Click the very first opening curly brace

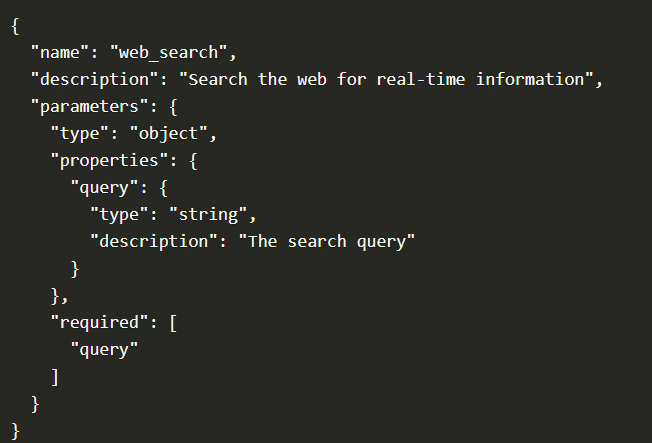(x=16, y=24)
